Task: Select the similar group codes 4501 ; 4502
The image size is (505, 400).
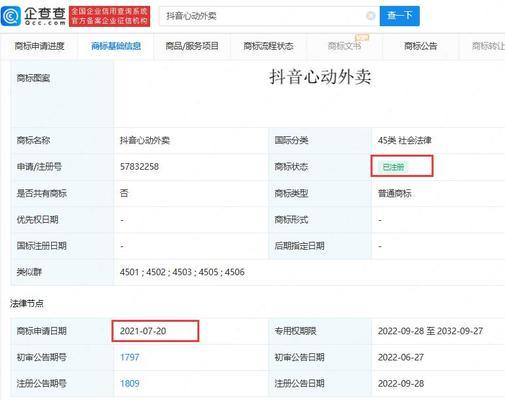Action: [182, 272]
